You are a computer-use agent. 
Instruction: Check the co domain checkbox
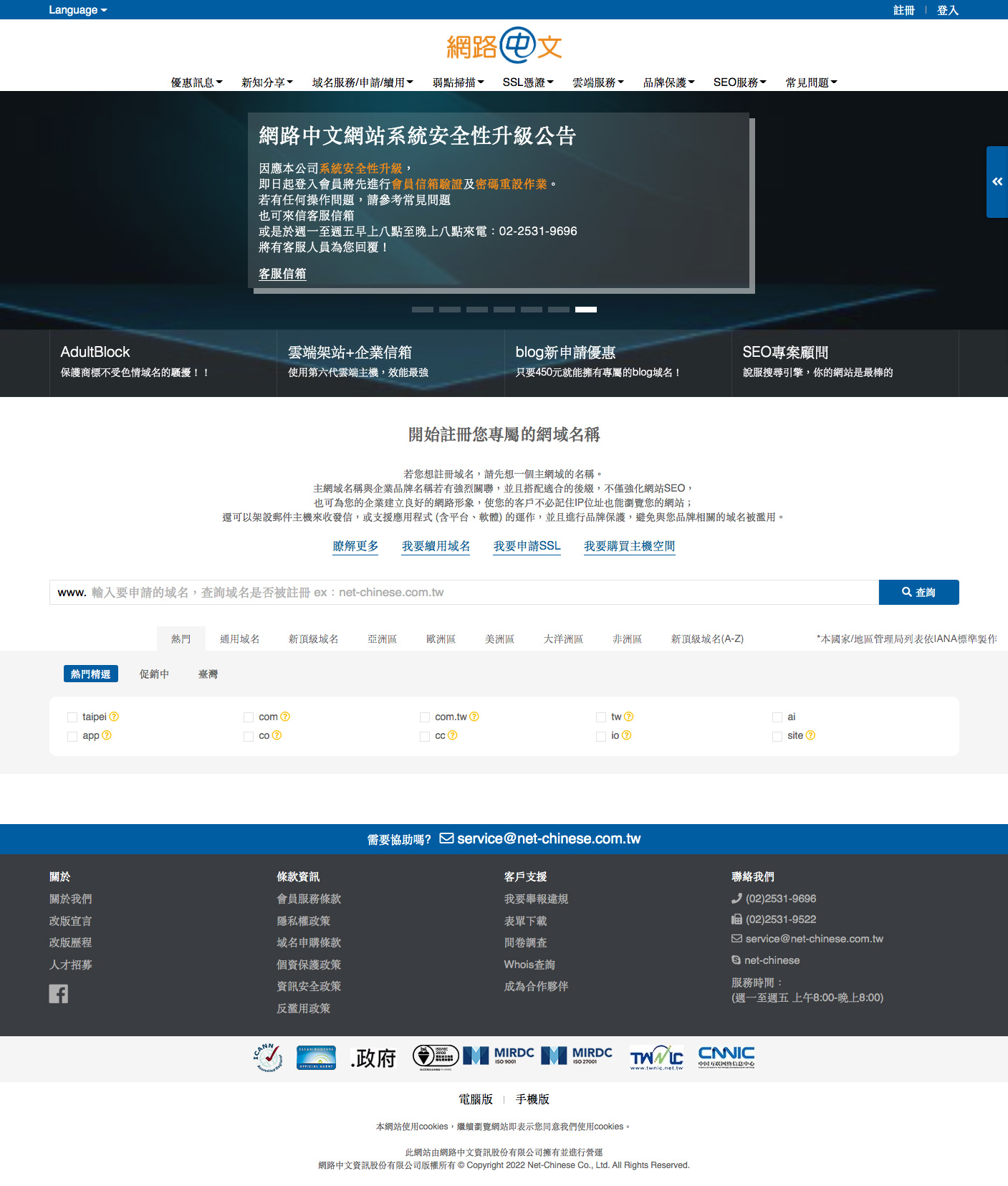[249, 736]
